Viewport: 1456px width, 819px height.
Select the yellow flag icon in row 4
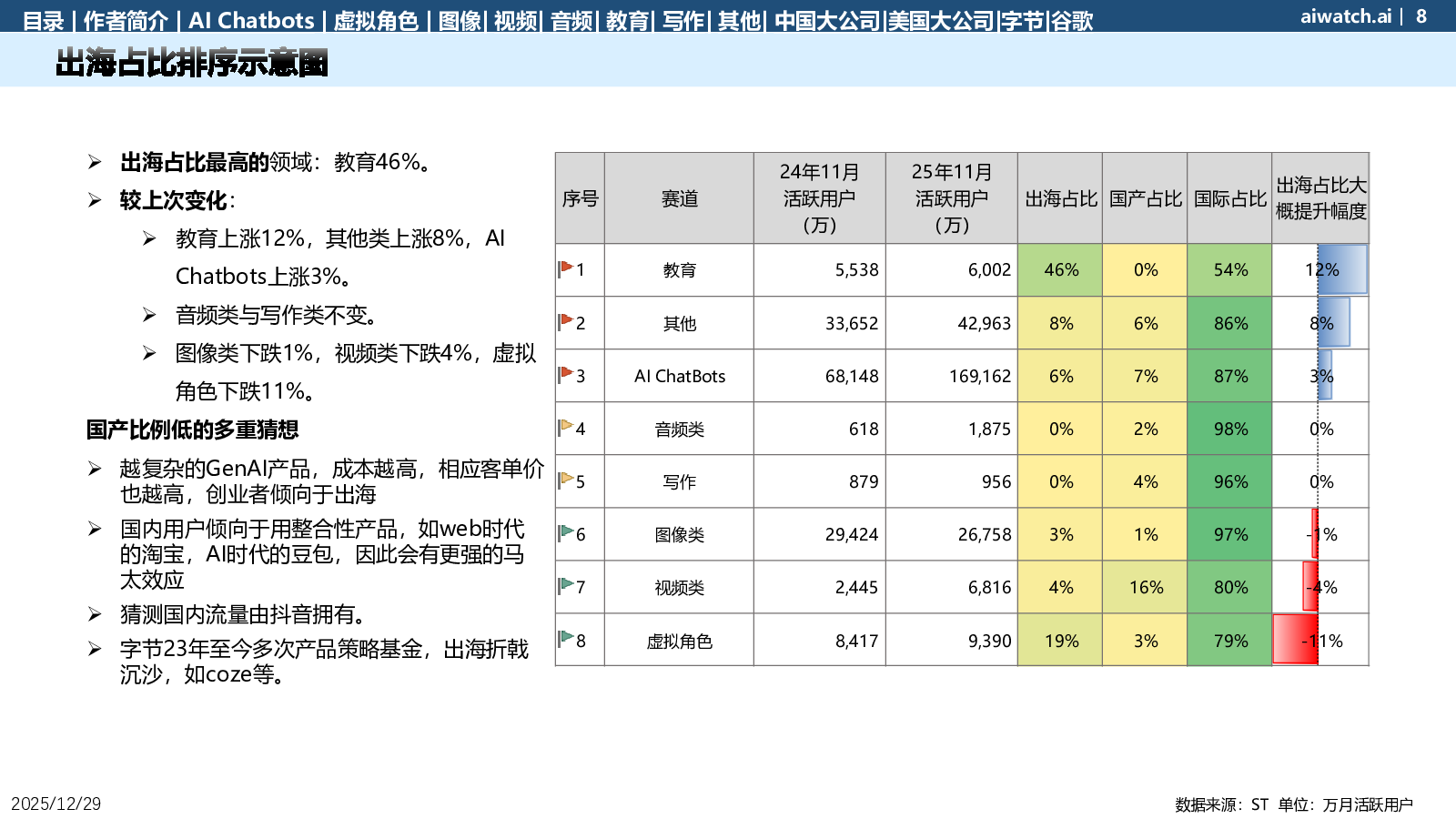click(x=566, y=427)
